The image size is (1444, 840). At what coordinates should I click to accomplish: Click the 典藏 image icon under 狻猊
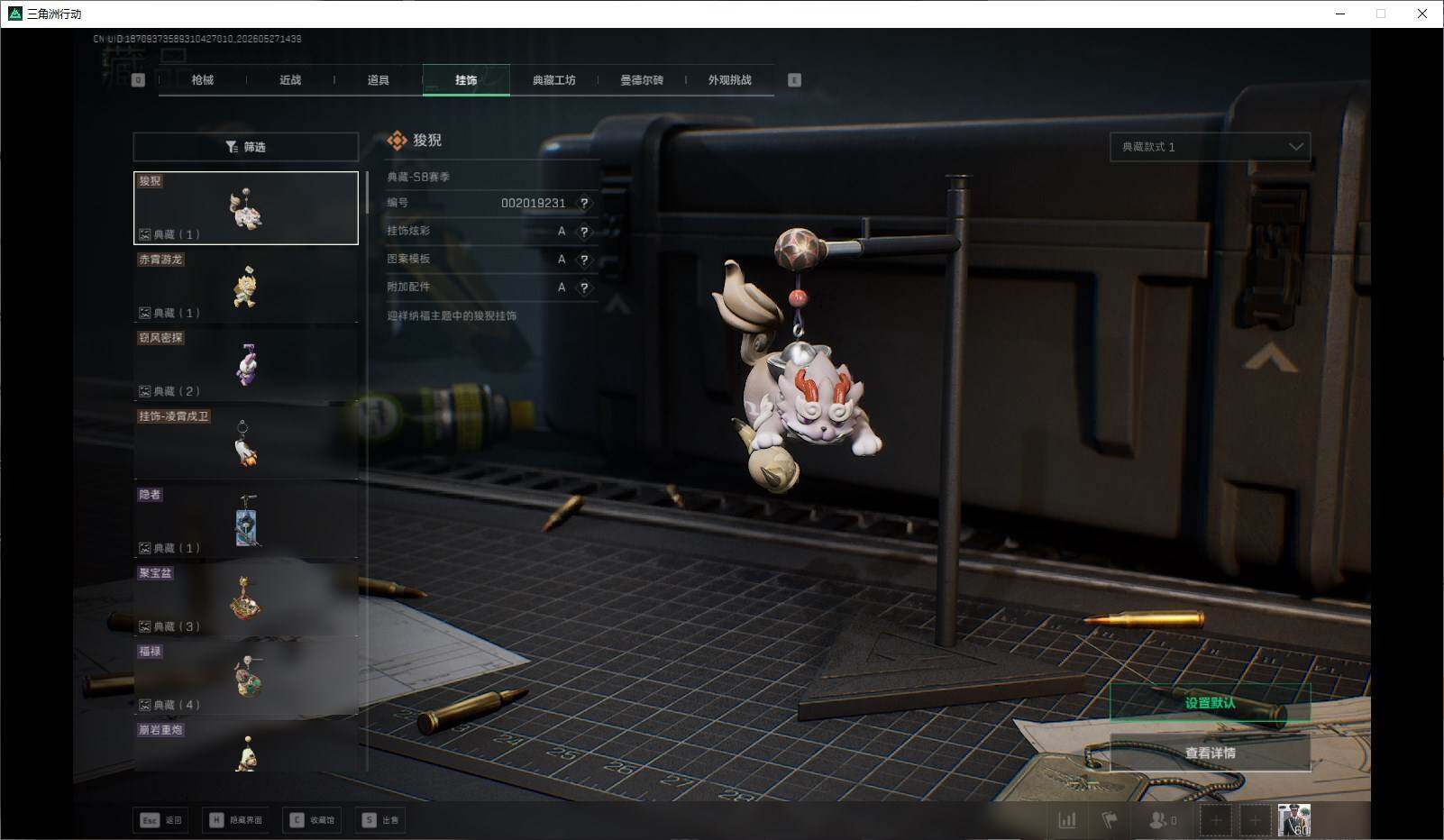tap(144, 234)
